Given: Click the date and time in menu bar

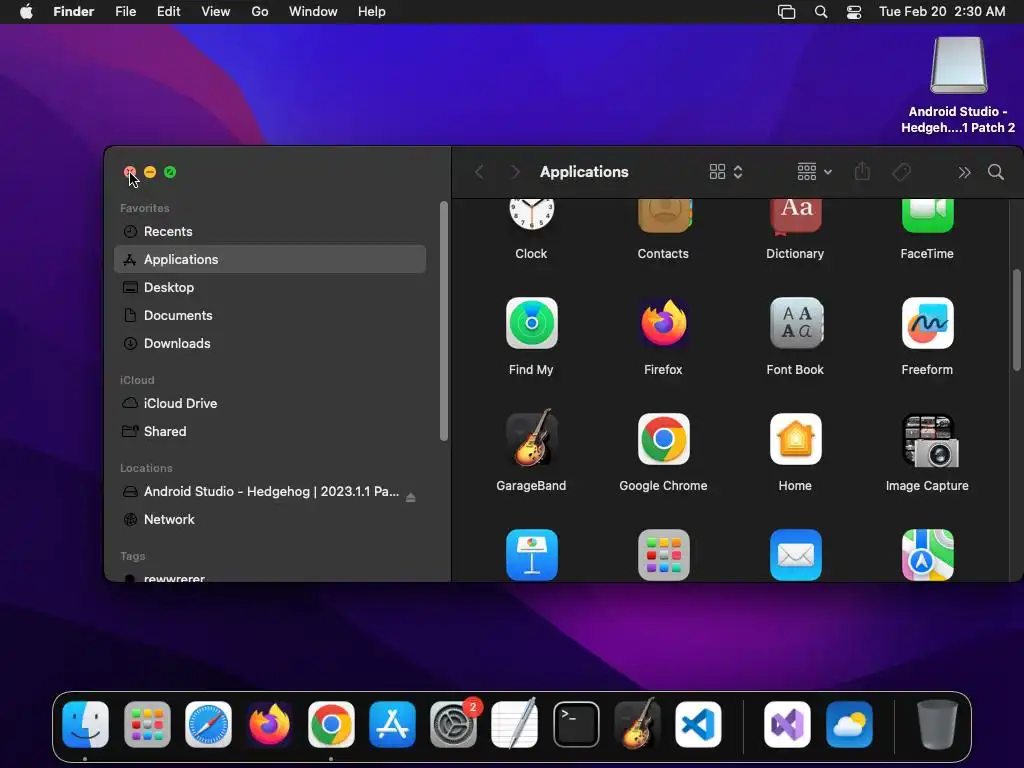Looking at the screenshot, I should 942,12.
